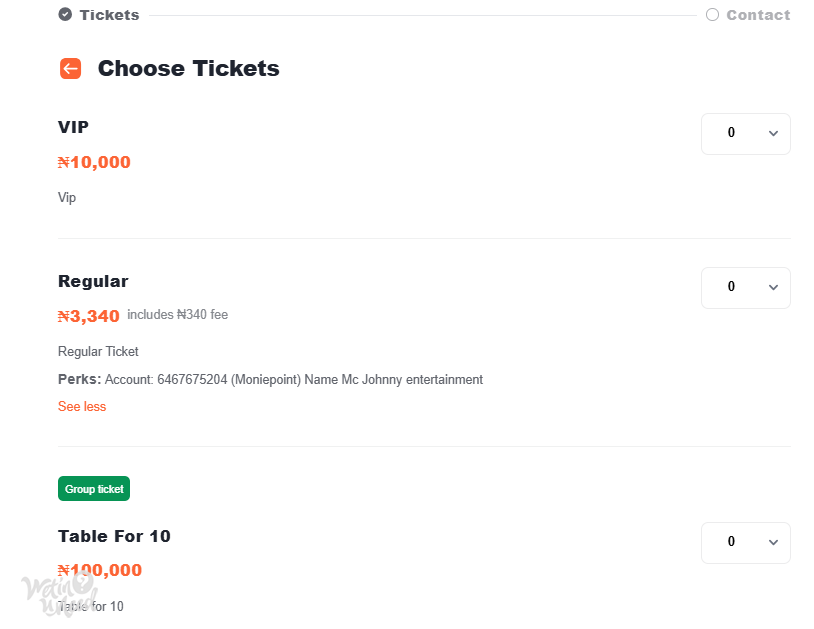The width and height of the screenshot is (814, 629).
Task: Open the Regular ticket quantity dropdown
Action: [x=745, y=288]
